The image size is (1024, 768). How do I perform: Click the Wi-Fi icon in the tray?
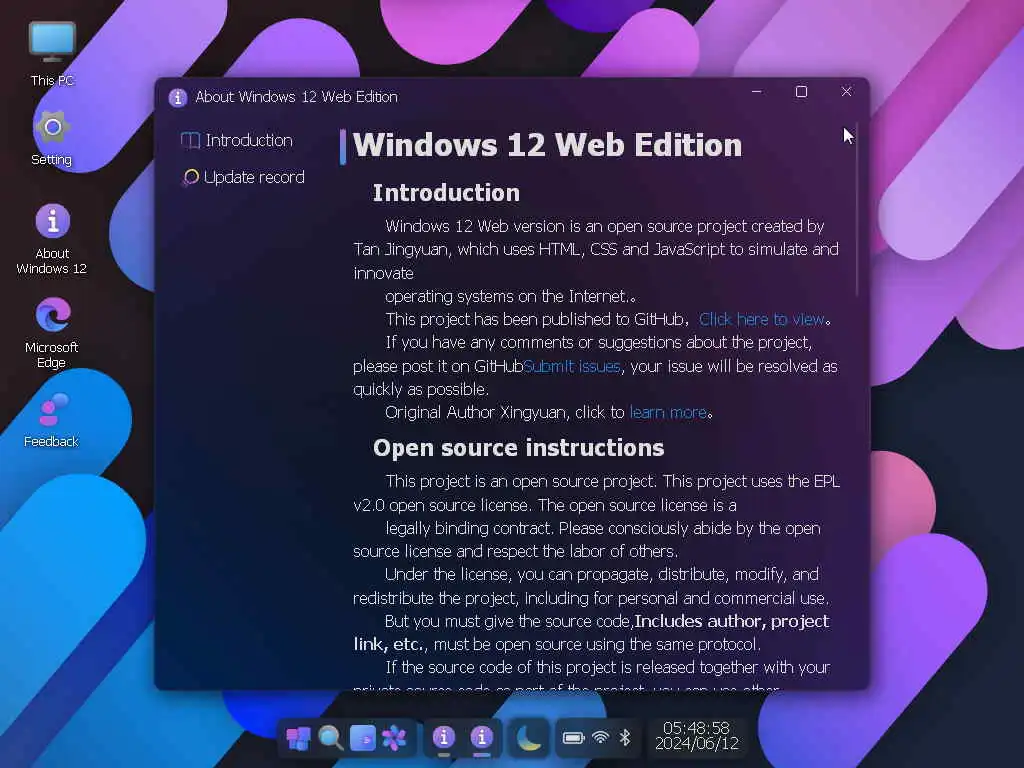tap(600, 738)
